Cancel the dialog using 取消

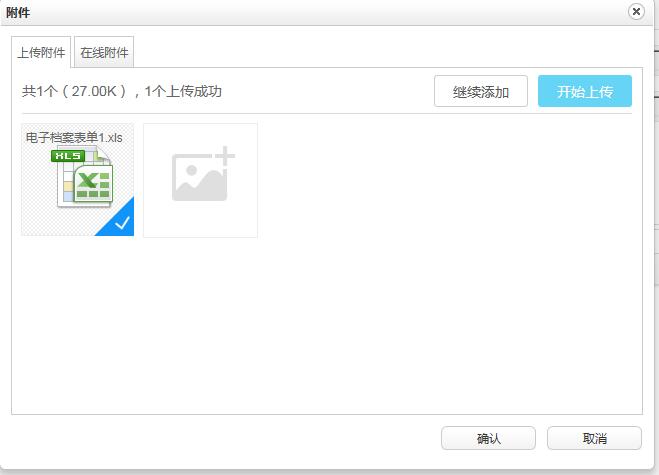click(594, 438)
